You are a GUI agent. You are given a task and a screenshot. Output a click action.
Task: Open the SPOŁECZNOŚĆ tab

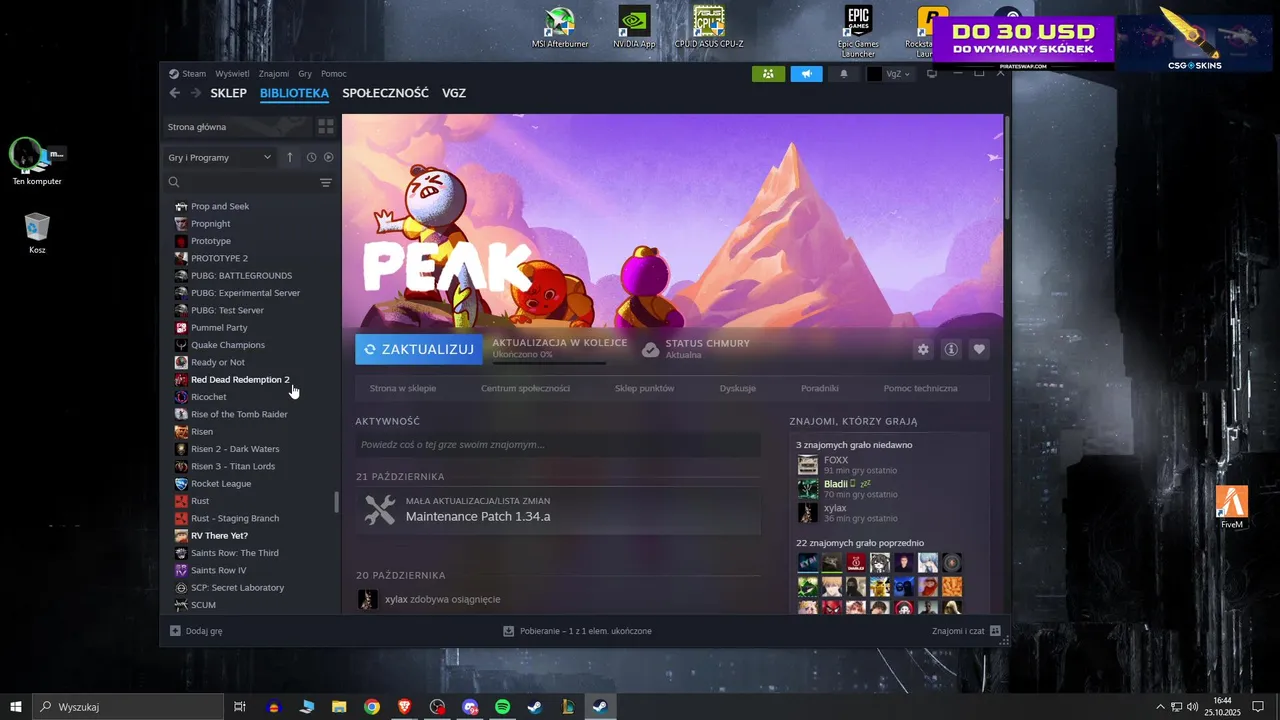385,93
